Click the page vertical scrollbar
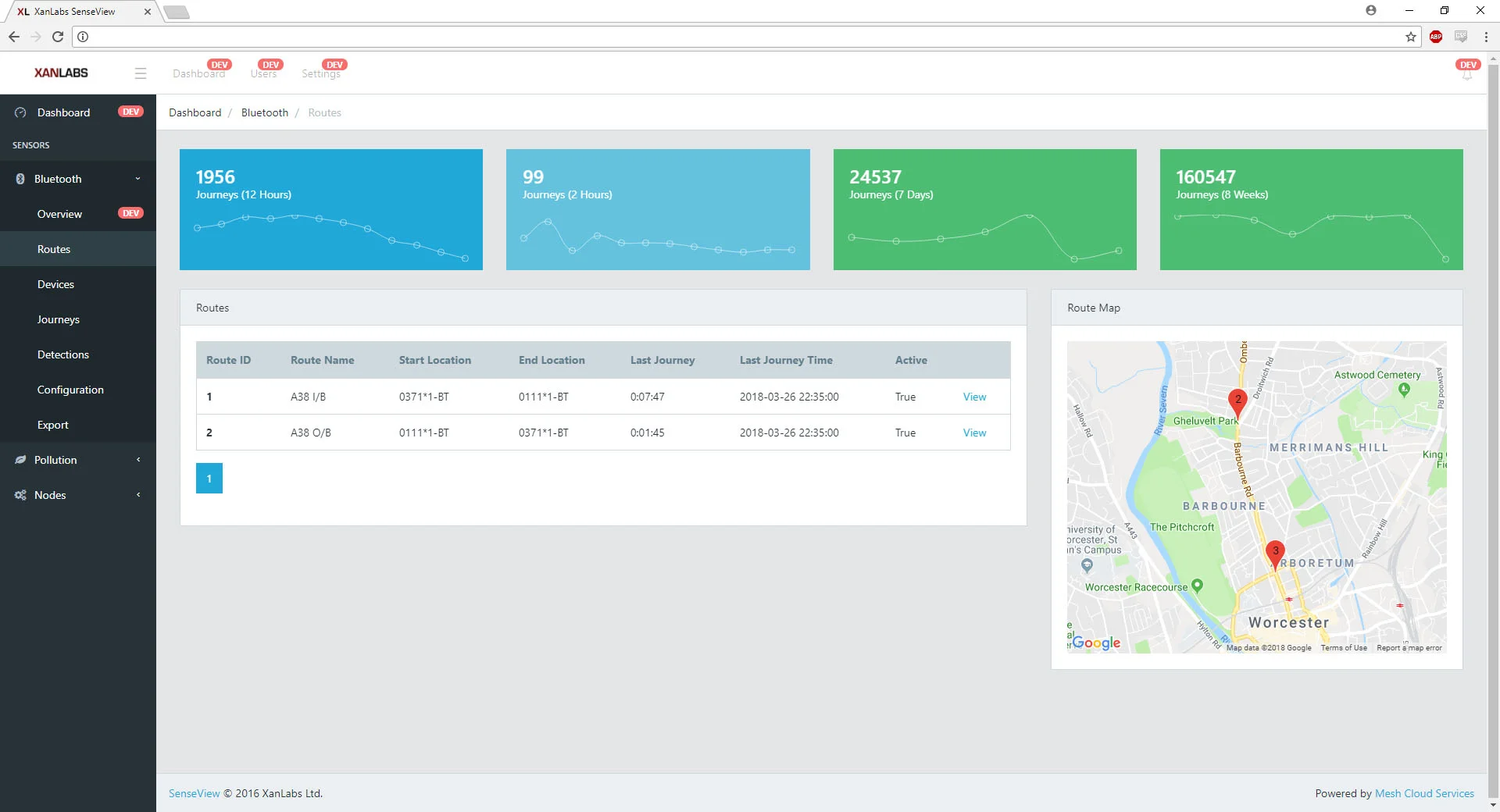Viewport: 1500px width, 812px height. click(1494, 432)
